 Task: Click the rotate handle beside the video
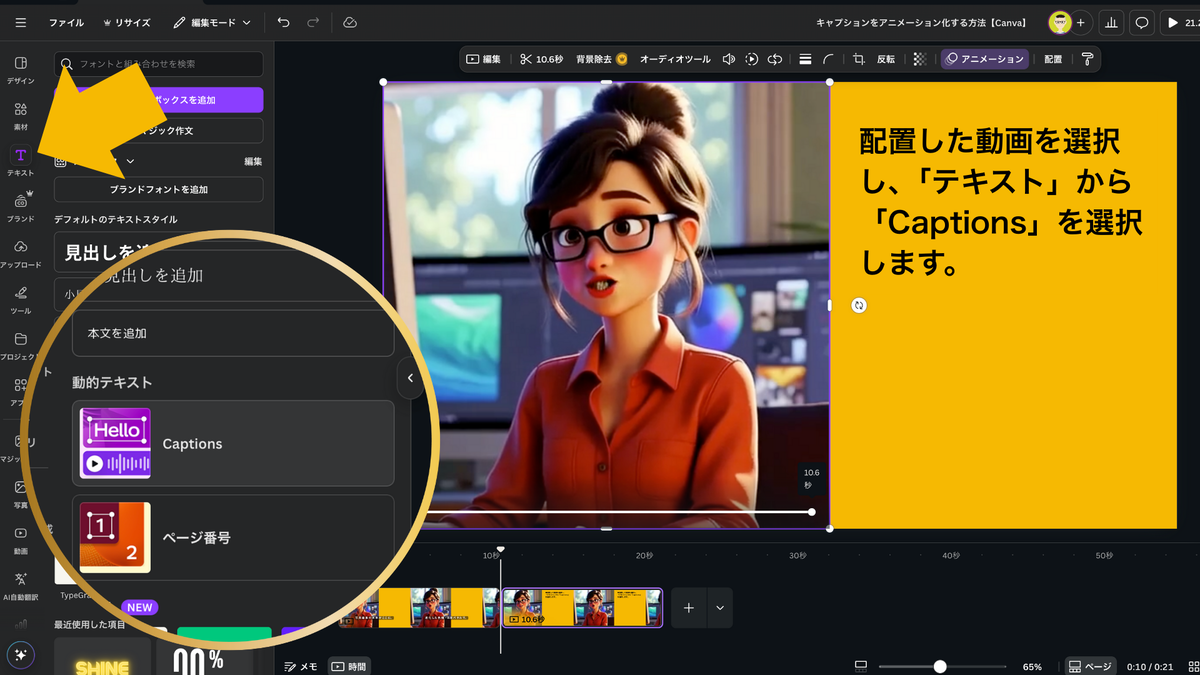[x=859, y=305]
